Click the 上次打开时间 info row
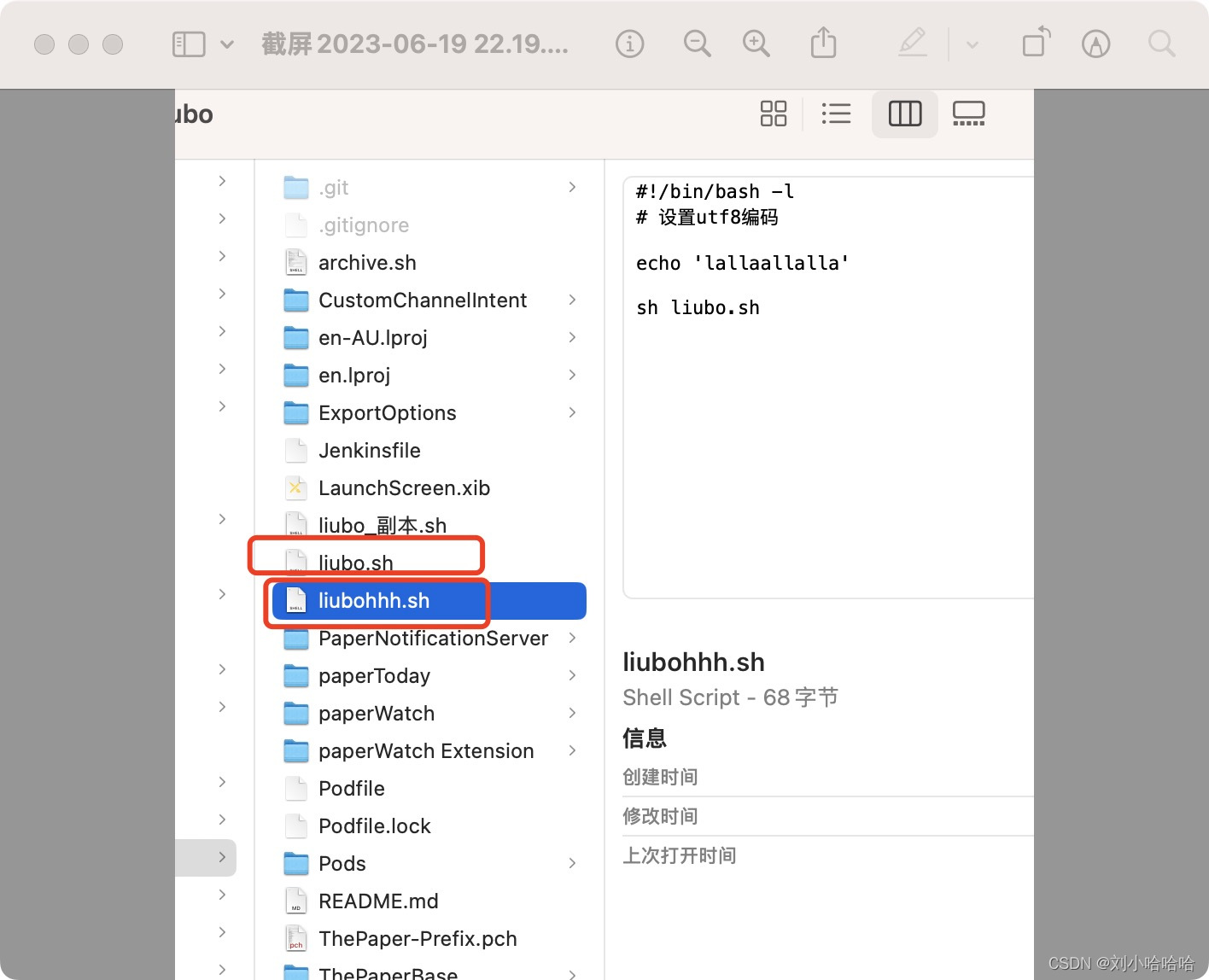The height and width of the screenshot is (980, 1209). [x=827, y=855]
